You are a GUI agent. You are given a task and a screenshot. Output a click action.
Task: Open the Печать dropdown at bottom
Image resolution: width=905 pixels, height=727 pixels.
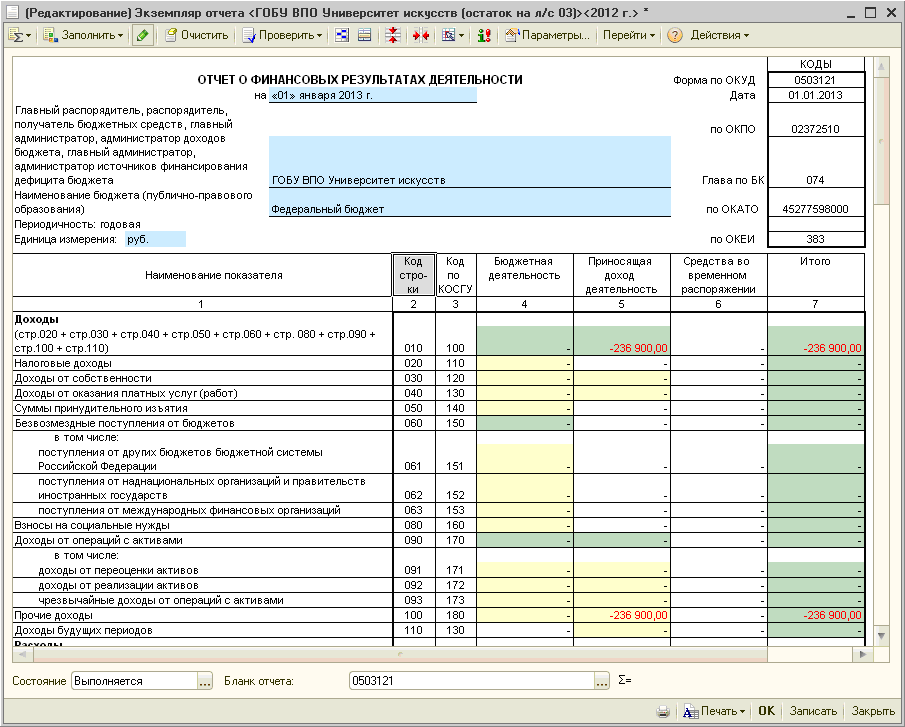[x=715, y=711]
